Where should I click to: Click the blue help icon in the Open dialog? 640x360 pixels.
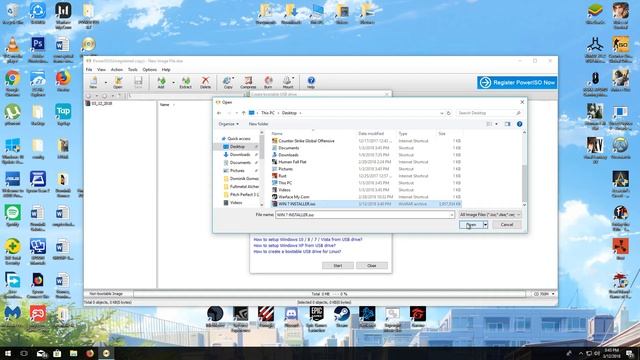point(519,124)
